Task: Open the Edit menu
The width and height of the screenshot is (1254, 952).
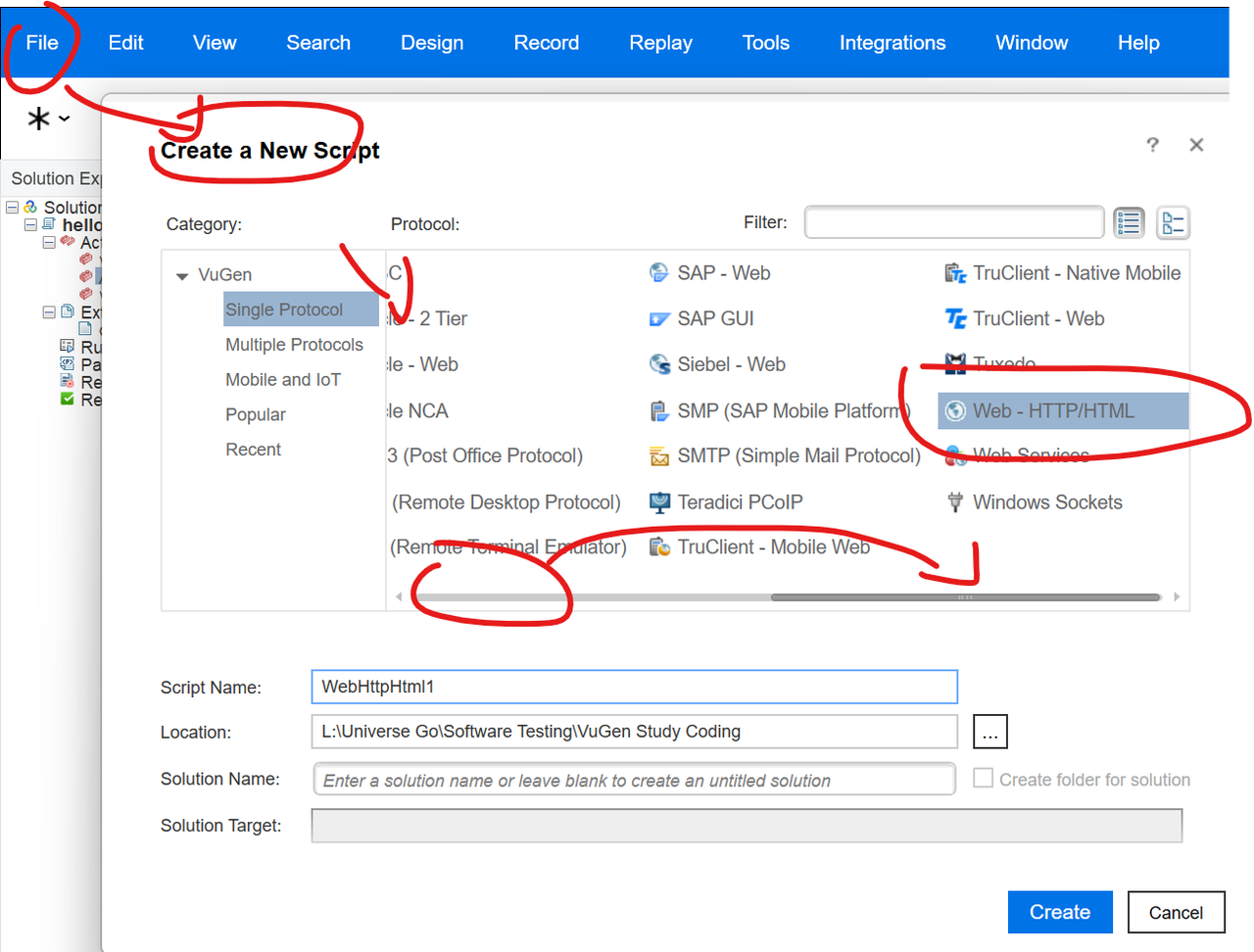Action: pyautogui.click(x=125, y=43)
